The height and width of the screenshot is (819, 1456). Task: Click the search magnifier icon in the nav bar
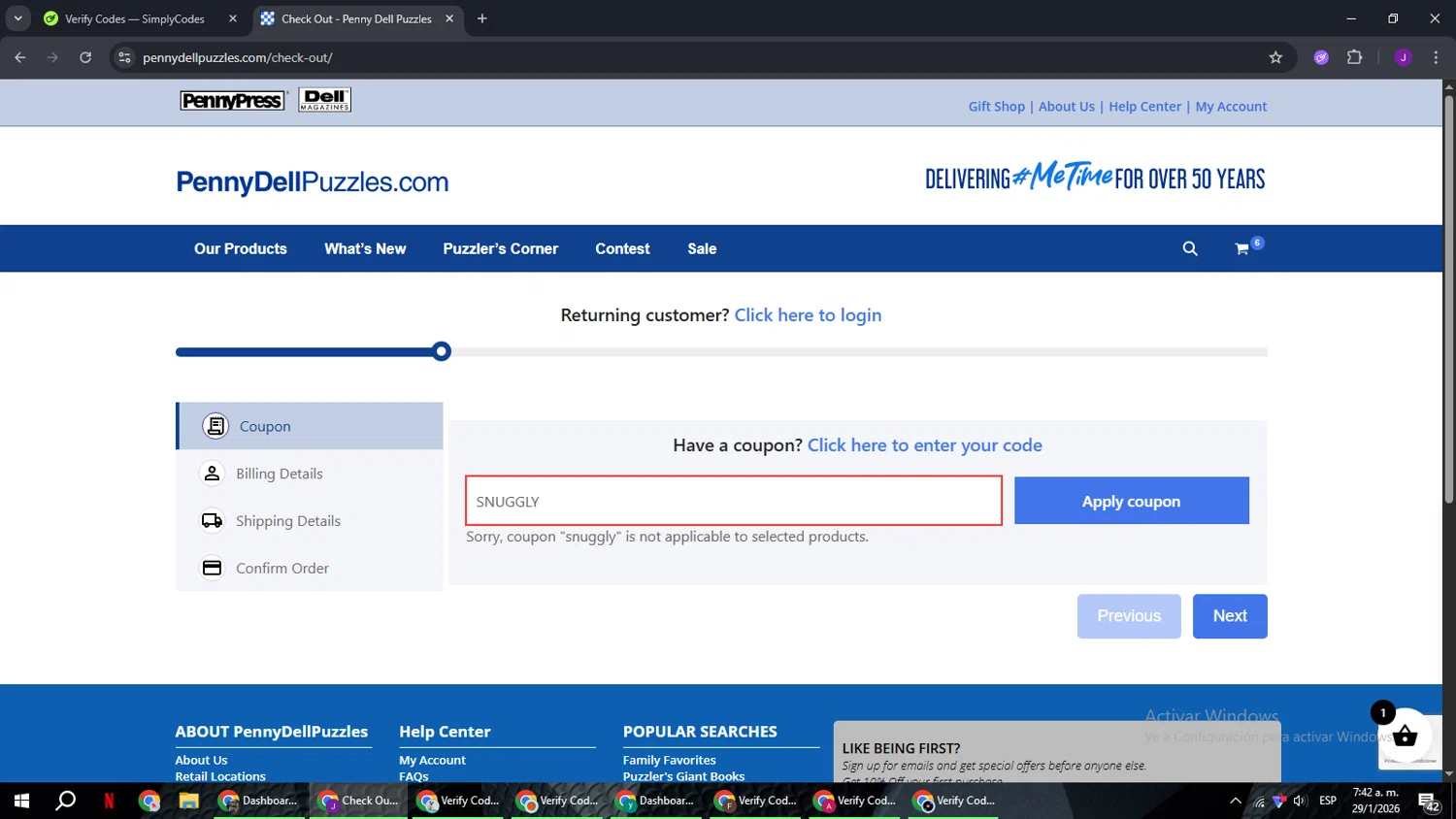1189,248
